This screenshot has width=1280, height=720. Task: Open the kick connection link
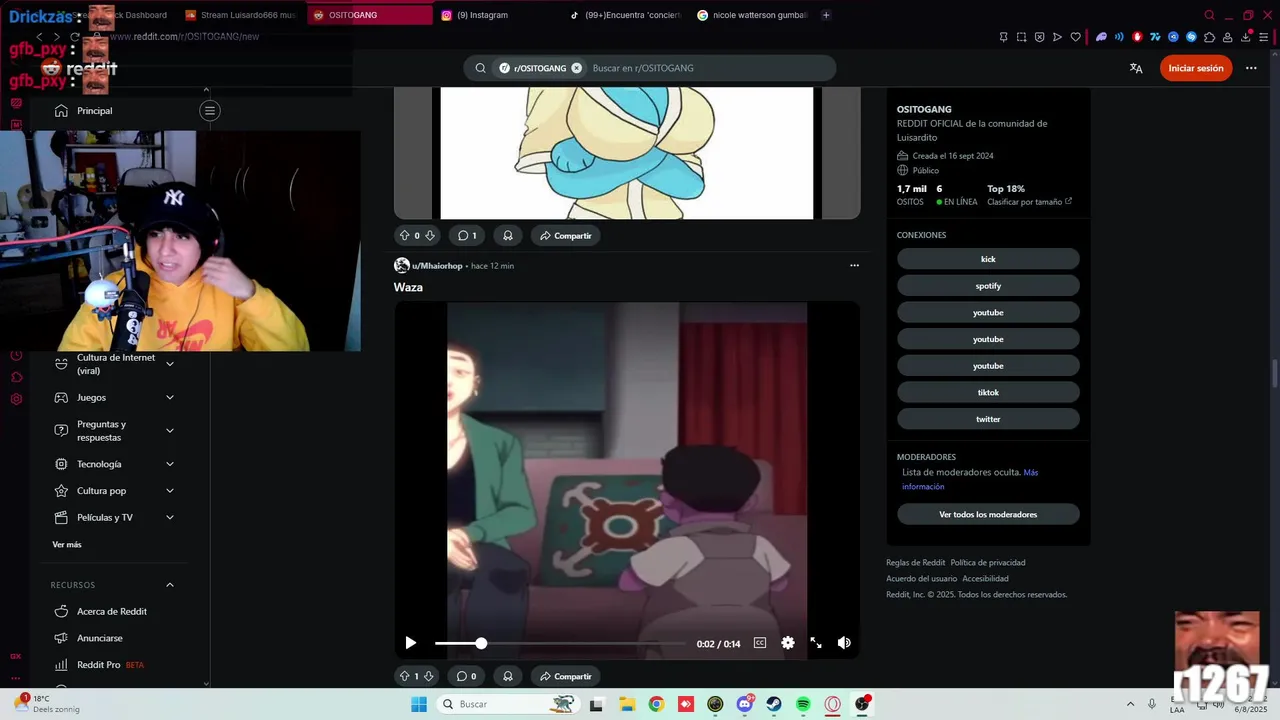[988, 259]
